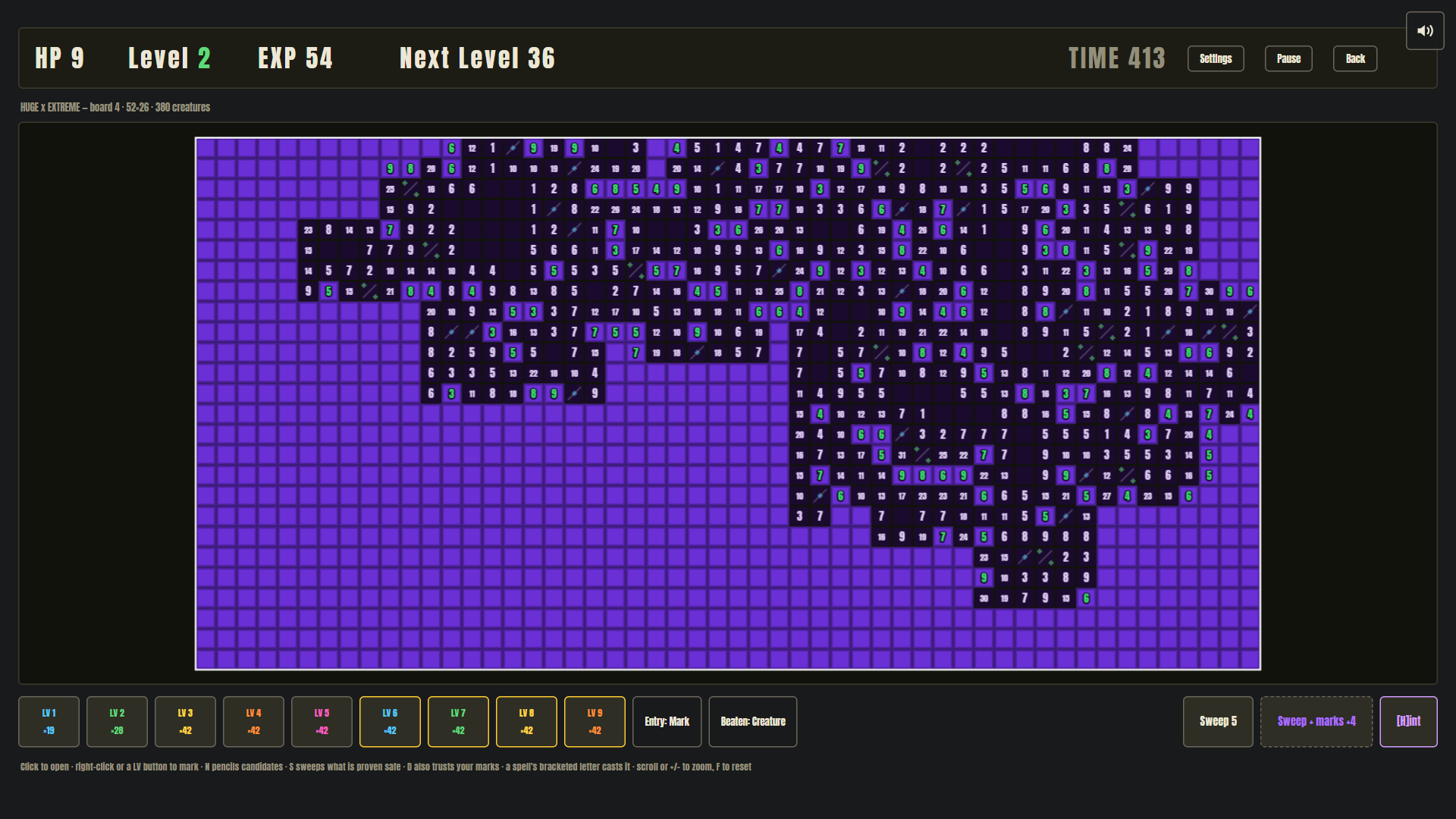Click the Level 2 indicator

169,58
